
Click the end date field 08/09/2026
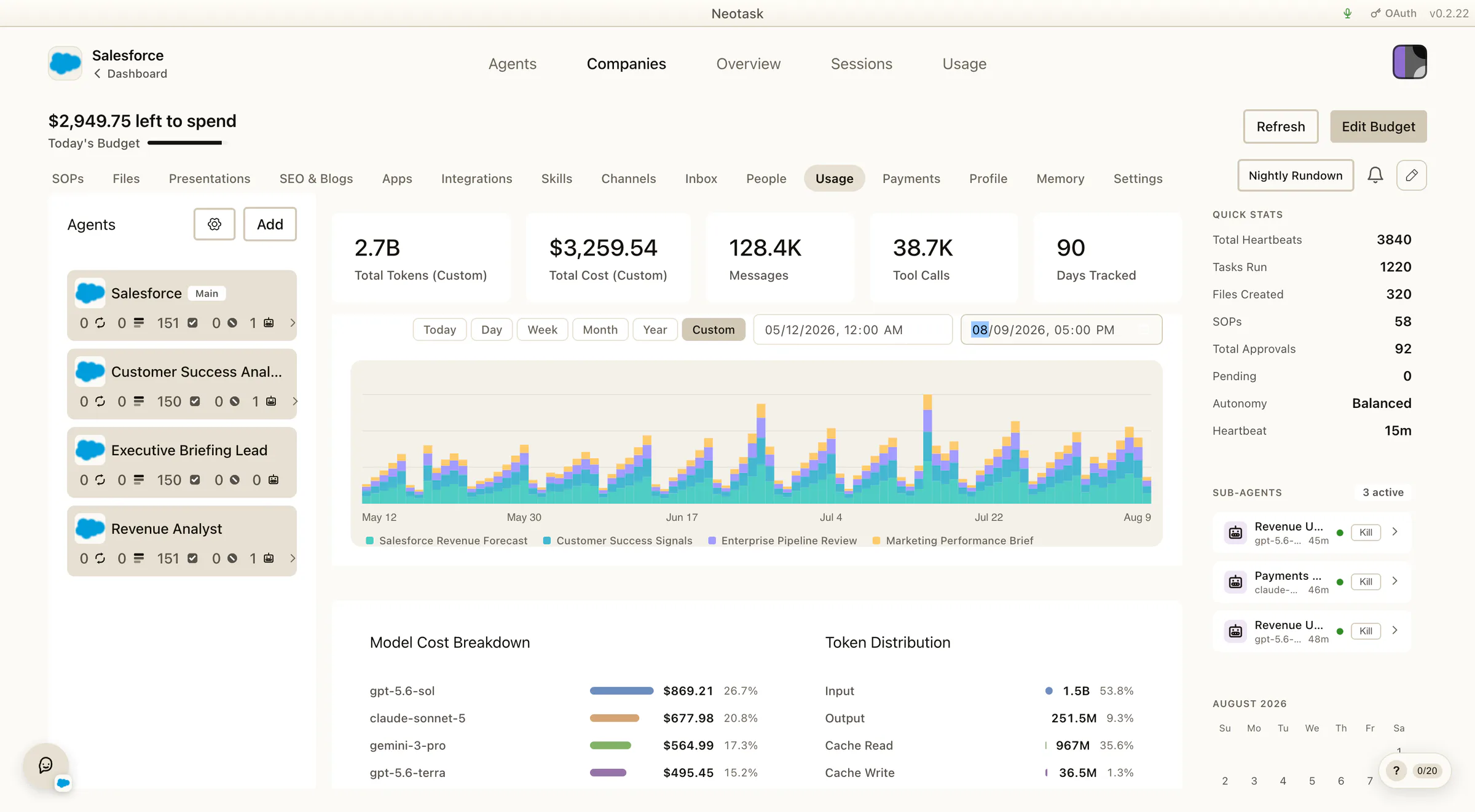pos(1061,330)
